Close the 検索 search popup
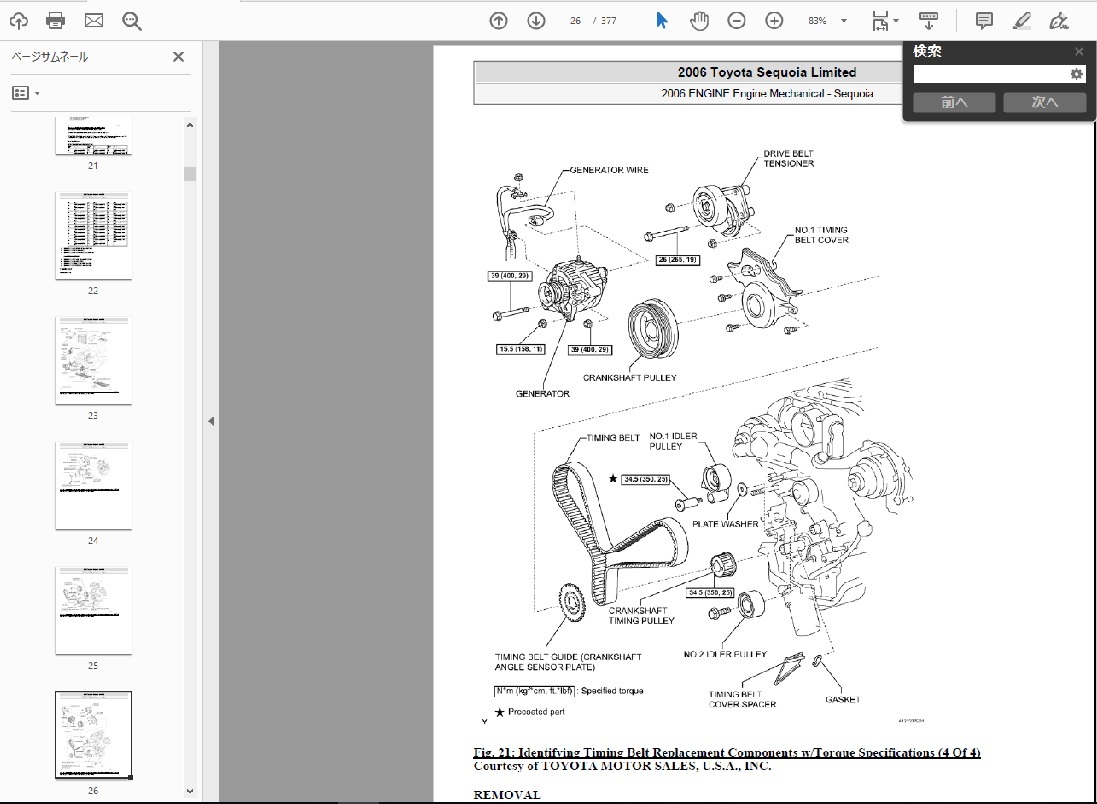 pyautogui.click(x=1079, y=52)
